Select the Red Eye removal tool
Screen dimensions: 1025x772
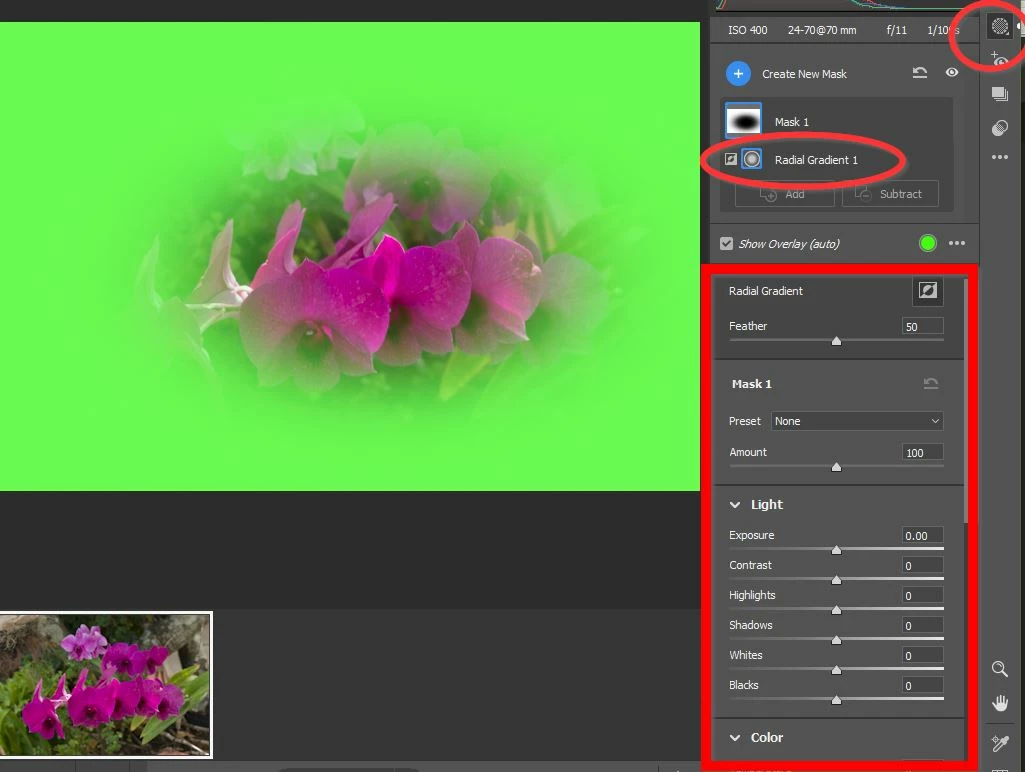point(999,59)
